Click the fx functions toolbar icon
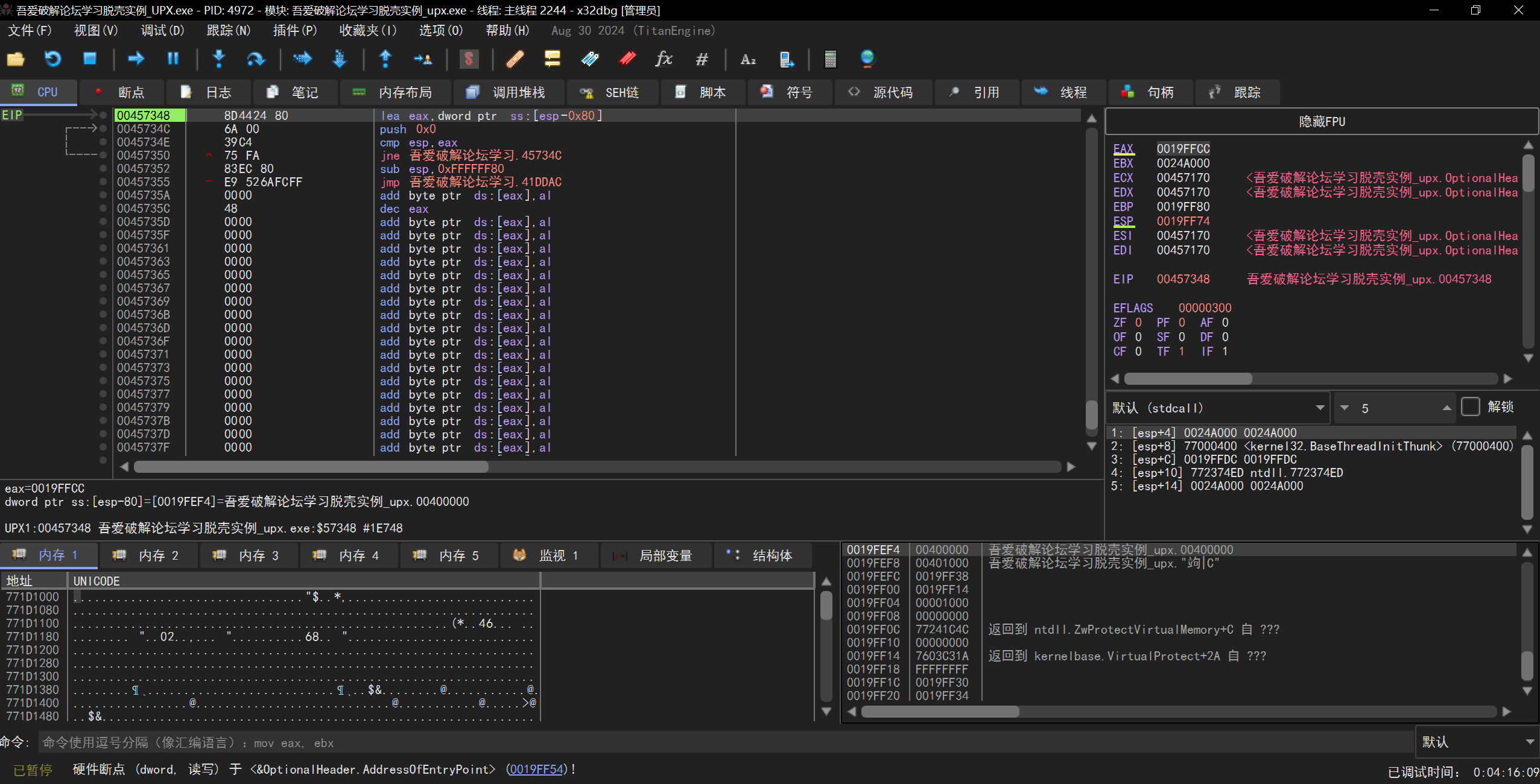 pos(664,58)
